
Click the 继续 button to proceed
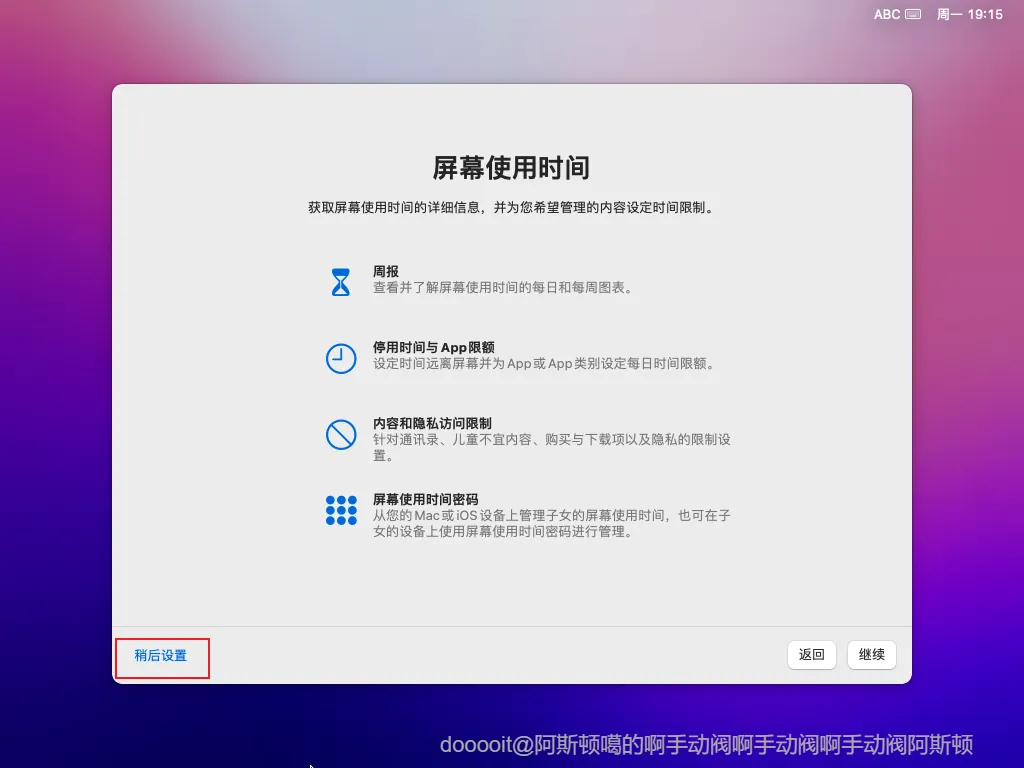pyautogui.click(x=870, y=655)
